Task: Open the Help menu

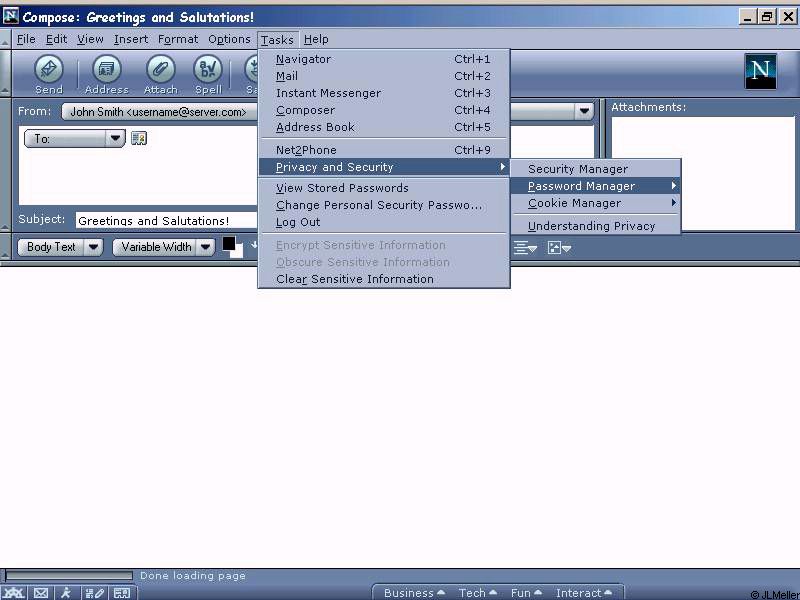Action: (316, 39)
